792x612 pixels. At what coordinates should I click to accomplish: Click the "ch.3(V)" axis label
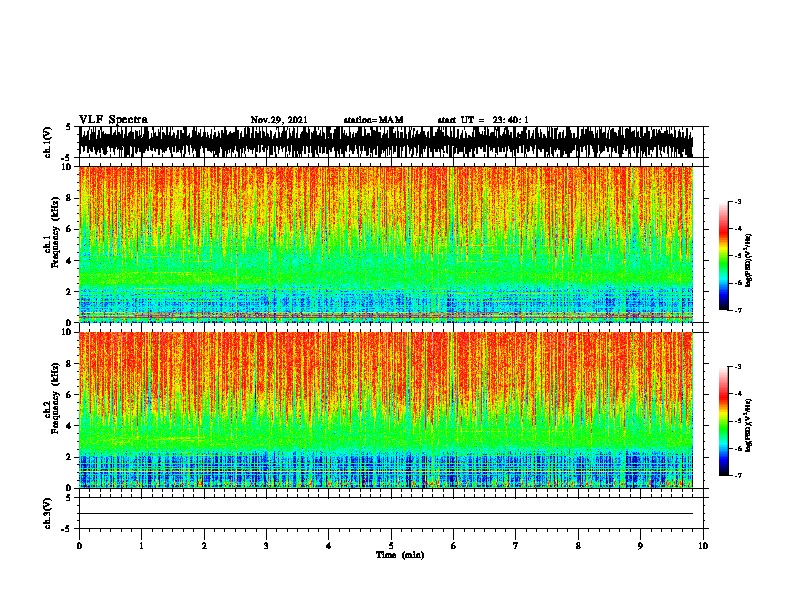point(47,513)
